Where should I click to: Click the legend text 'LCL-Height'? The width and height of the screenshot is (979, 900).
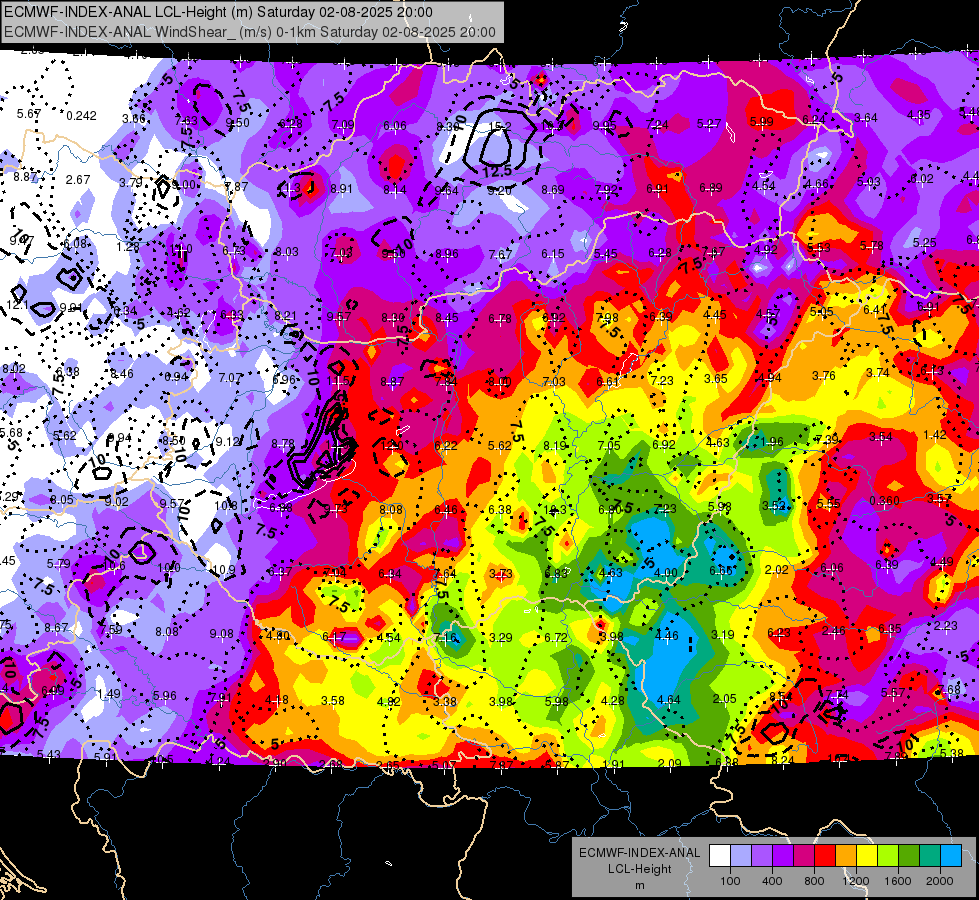tap(639, 869)
